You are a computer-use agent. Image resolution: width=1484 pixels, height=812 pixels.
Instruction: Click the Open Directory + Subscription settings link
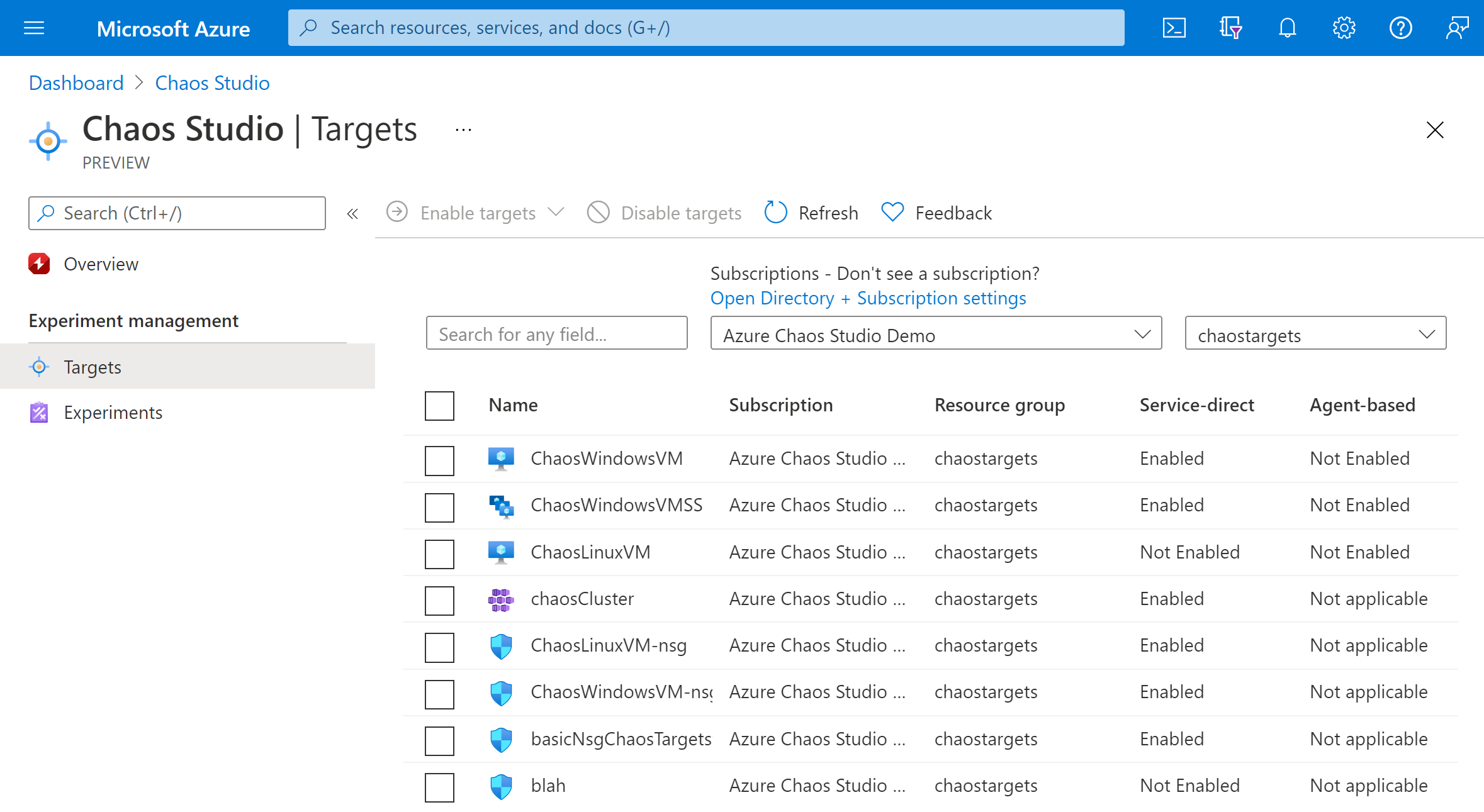[868, 297]
